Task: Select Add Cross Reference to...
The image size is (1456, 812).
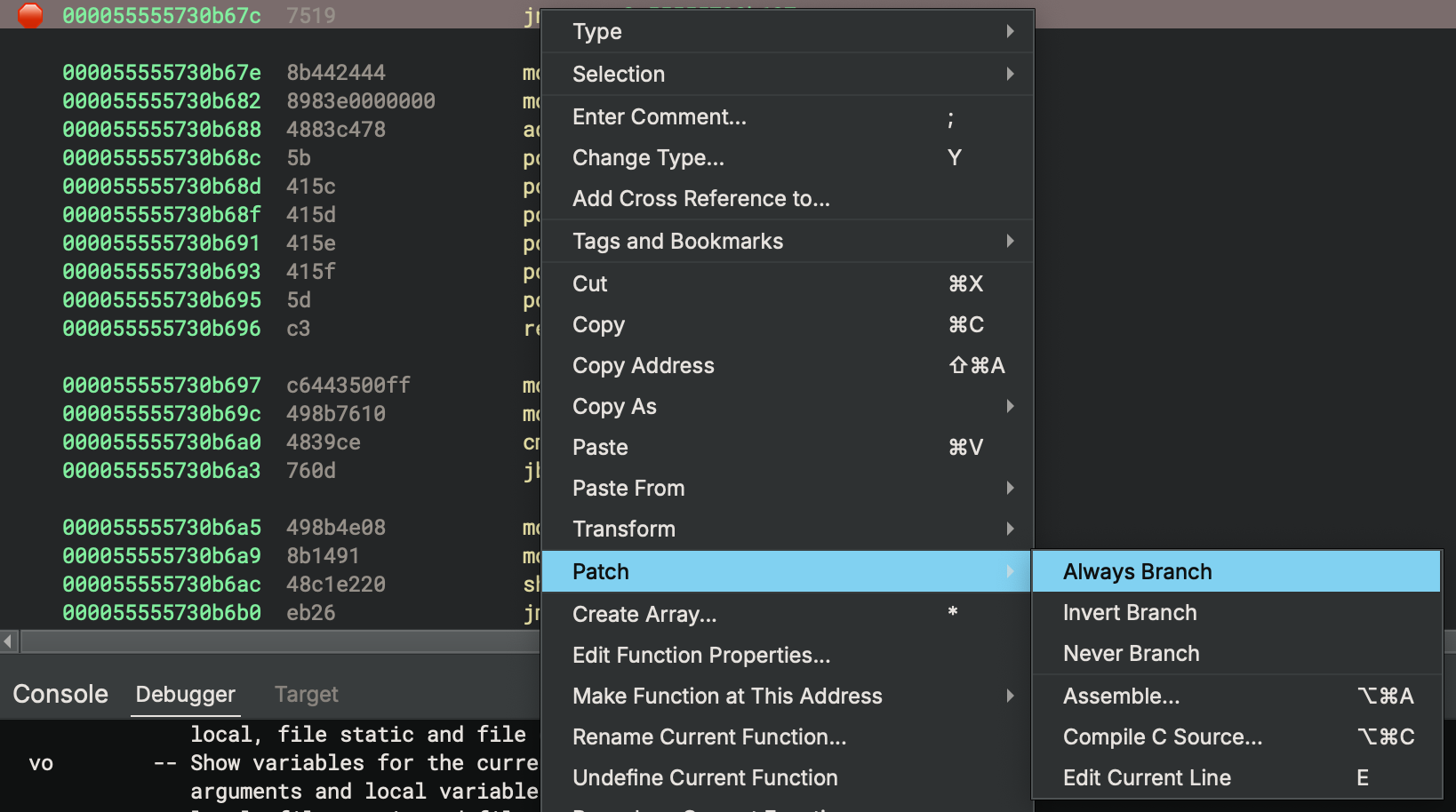Action: tap(788, 199)
